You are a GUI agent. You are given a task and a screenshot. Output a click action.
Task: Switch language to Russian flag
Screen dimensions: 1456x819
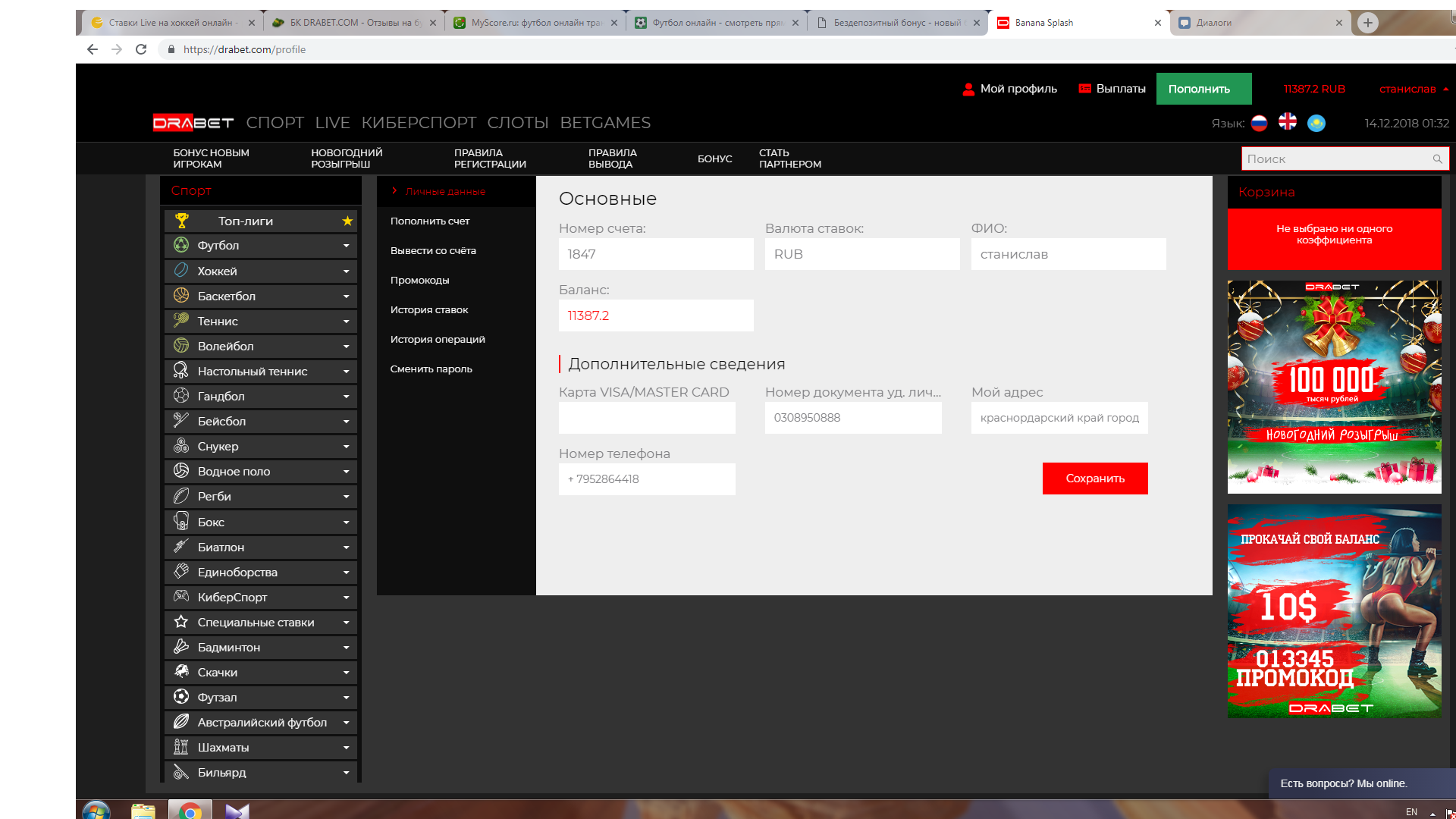pos(1260,123)
